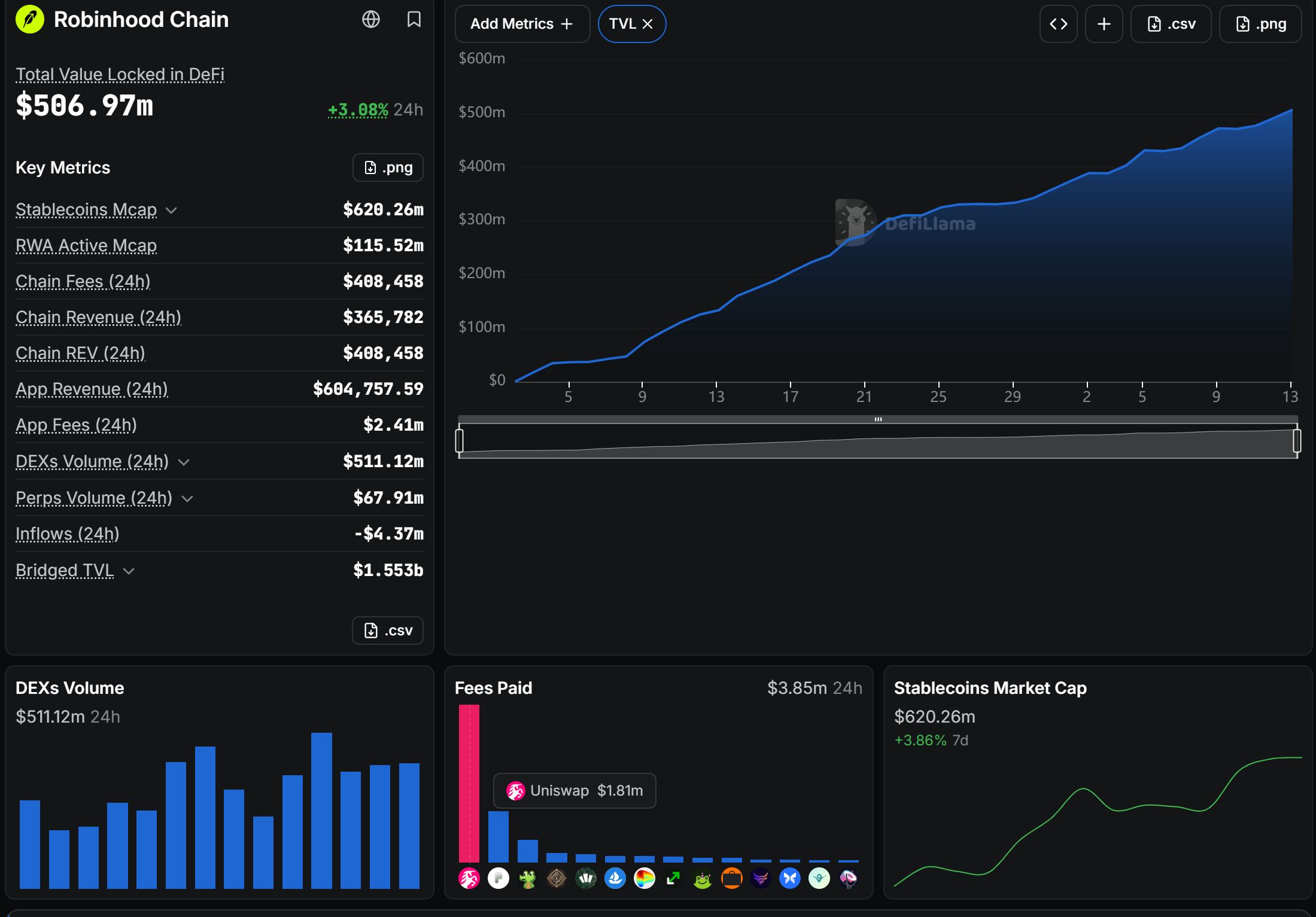Grab the left handle of chart range slider
Image resolution: width=1316 pixels, height=917 pixels.
tap(460, 441)
